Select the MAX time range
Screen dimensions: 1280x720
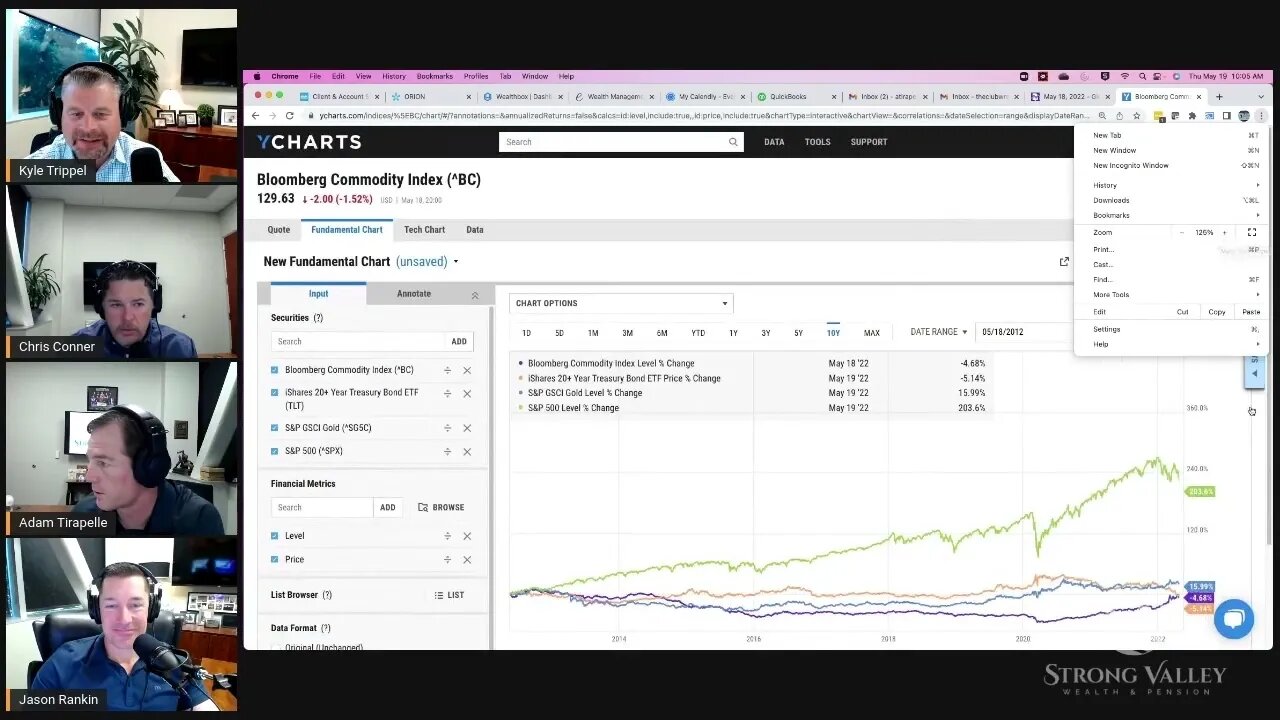(872, 333)
